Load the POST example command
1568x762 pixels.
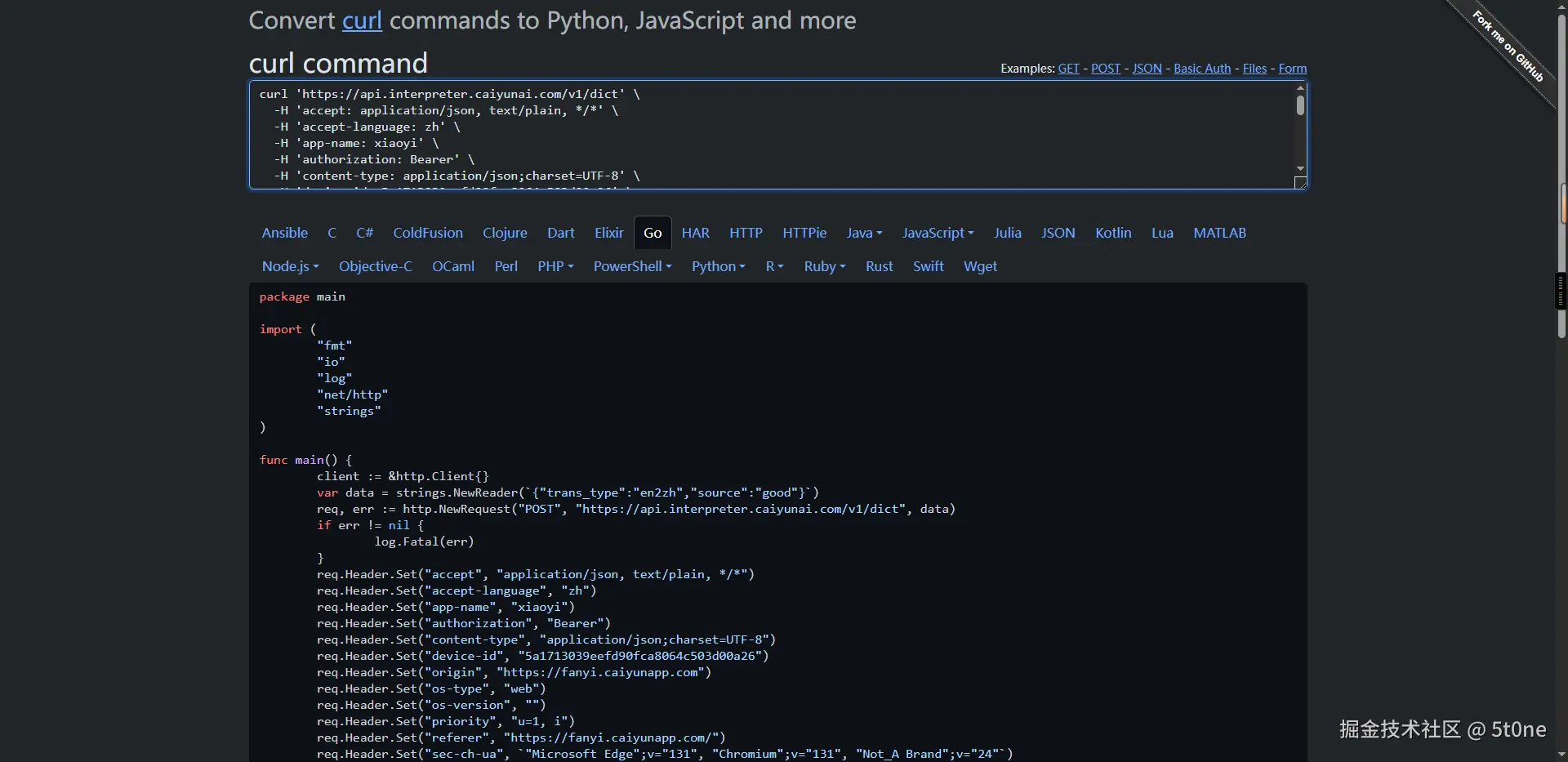[x=1106, y=69]
